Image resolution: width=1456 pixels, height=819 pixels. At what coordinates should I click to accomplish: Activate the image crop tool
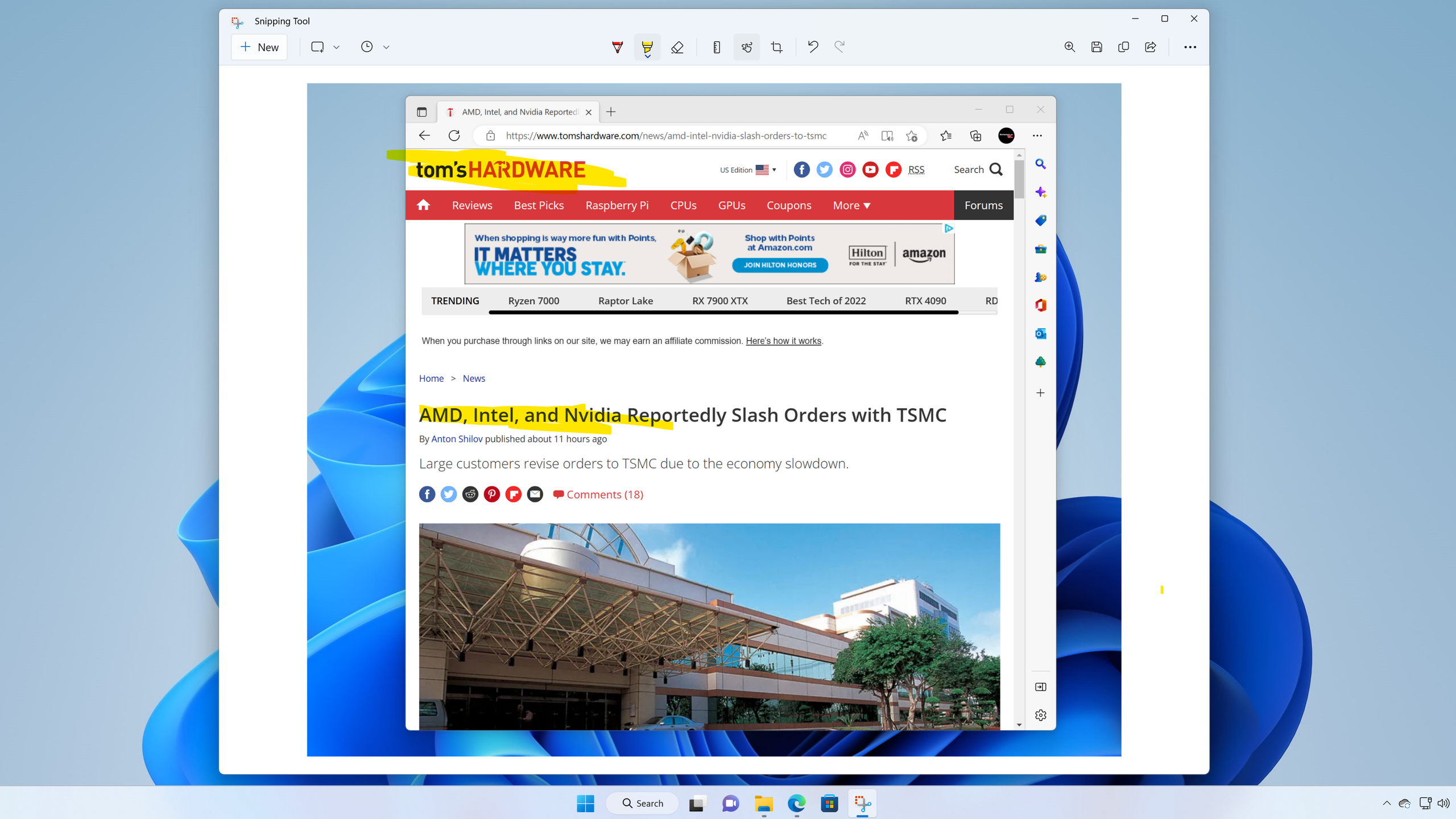pos(777,47)
